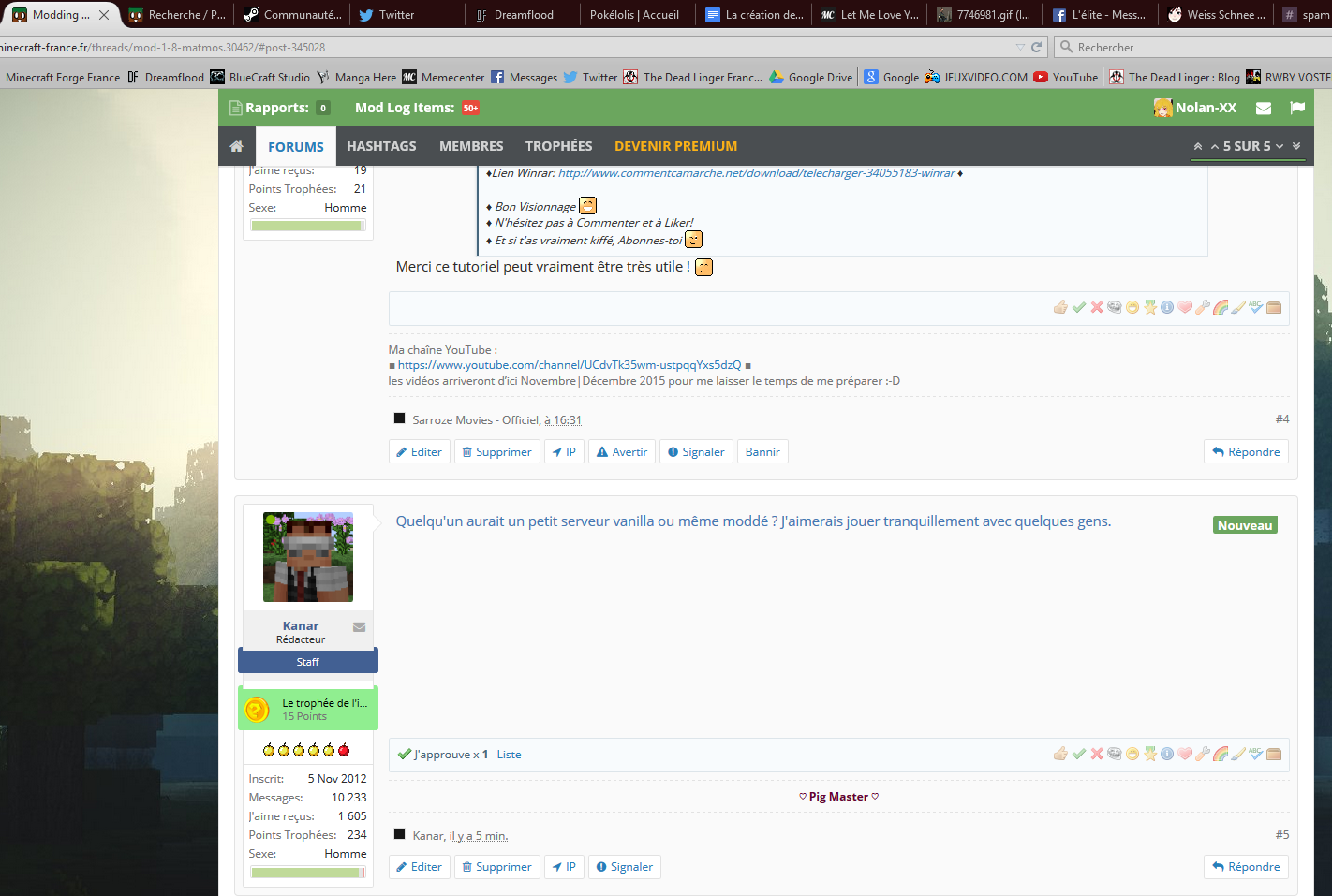Click the gold star medal rating on Sarroze's post
Screen dimensions: 1332x896
click(1150, 307)
